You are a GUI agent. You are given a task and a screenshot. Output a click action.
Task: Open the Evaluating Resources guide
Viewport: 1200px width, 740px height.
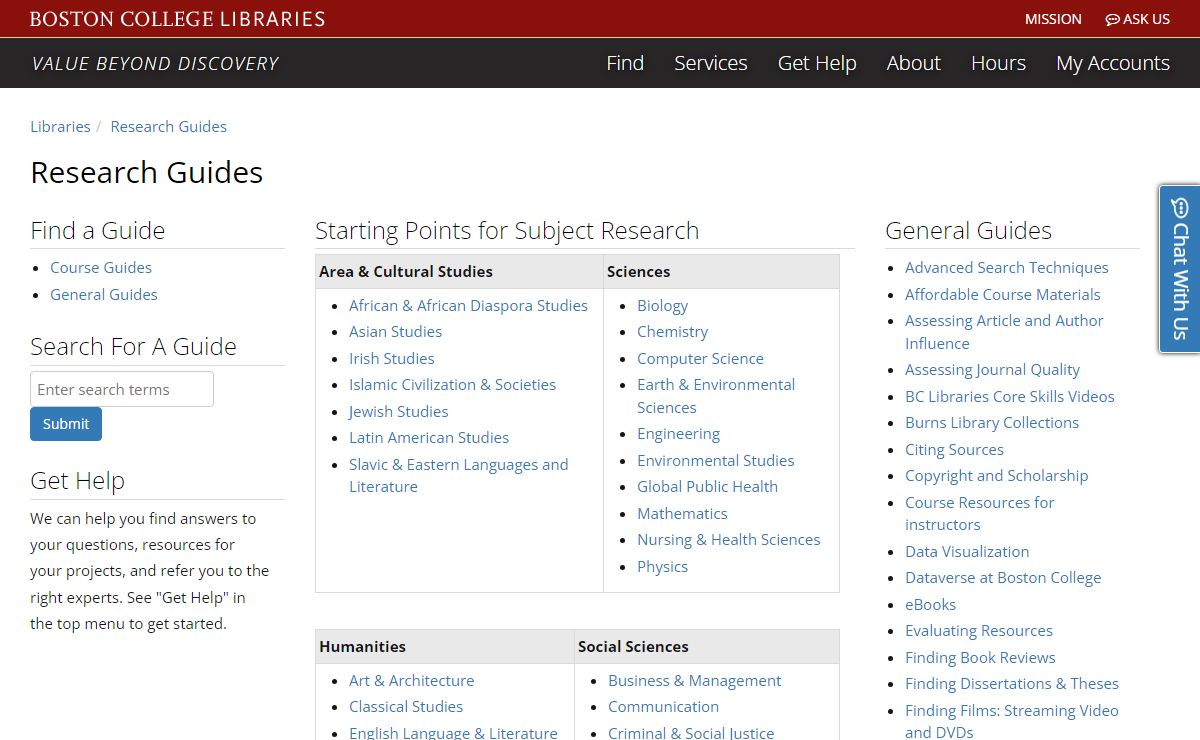(x=978, y=630)
